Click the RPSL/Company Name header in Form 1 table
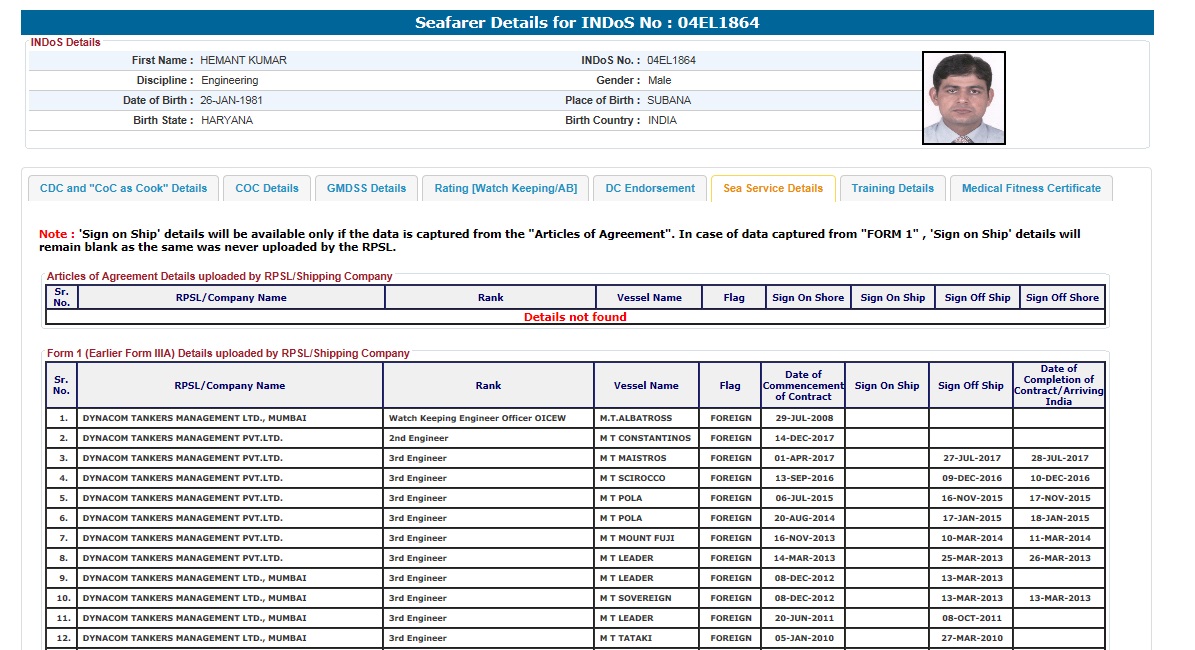This screenshot has width=1195, height=650. 230,385
